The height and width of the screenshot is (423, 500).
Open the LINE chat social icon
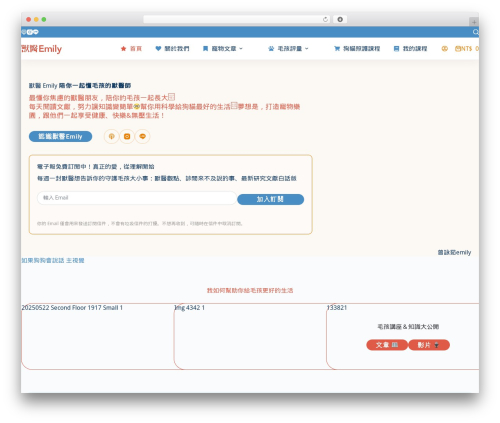(x=142, y=136)
